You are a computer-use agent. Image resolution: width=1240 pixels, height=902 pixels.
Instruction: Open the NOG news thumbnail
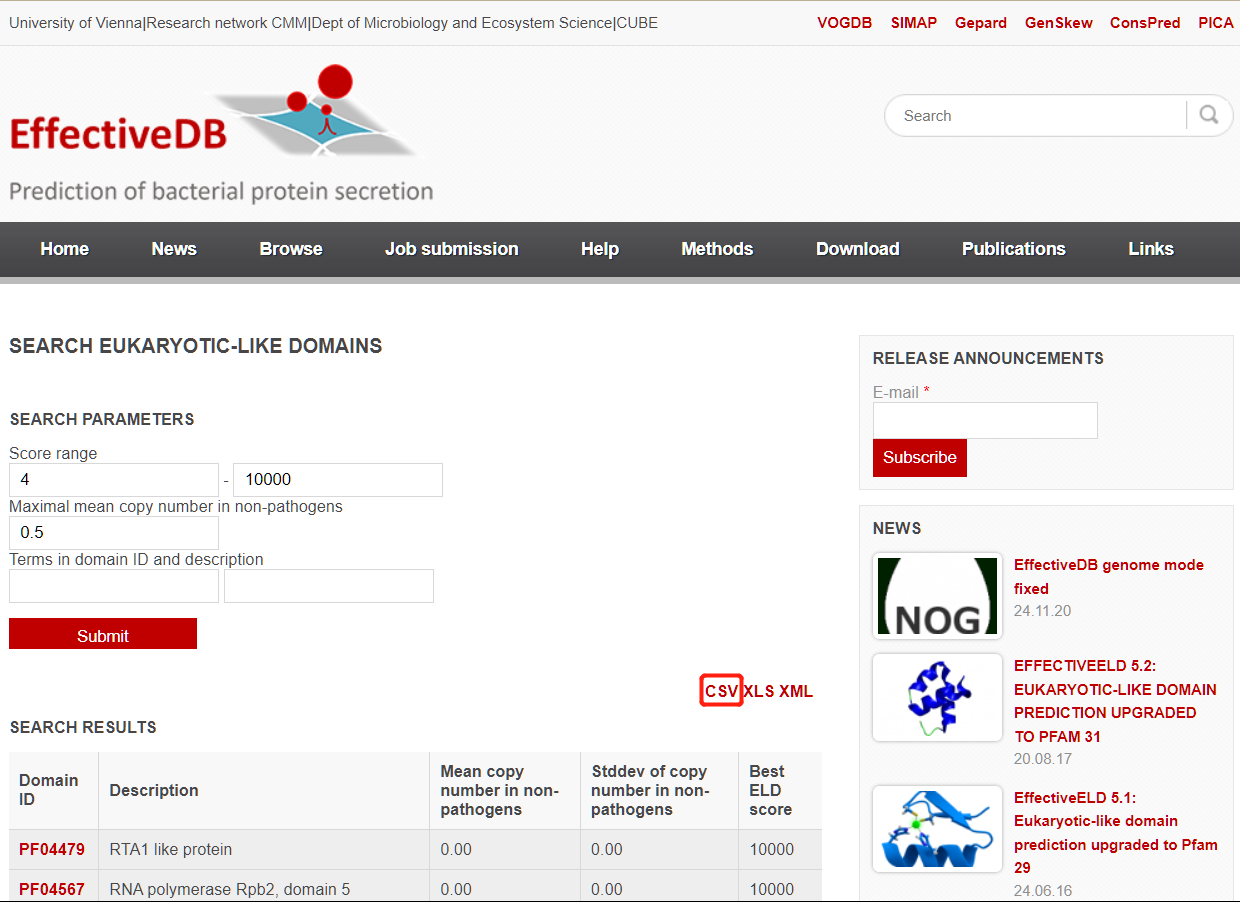[937, 596]
